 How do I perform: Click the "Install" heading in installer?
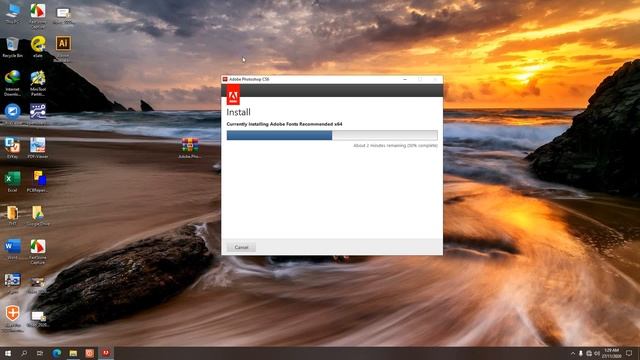[x=238, y=112]
